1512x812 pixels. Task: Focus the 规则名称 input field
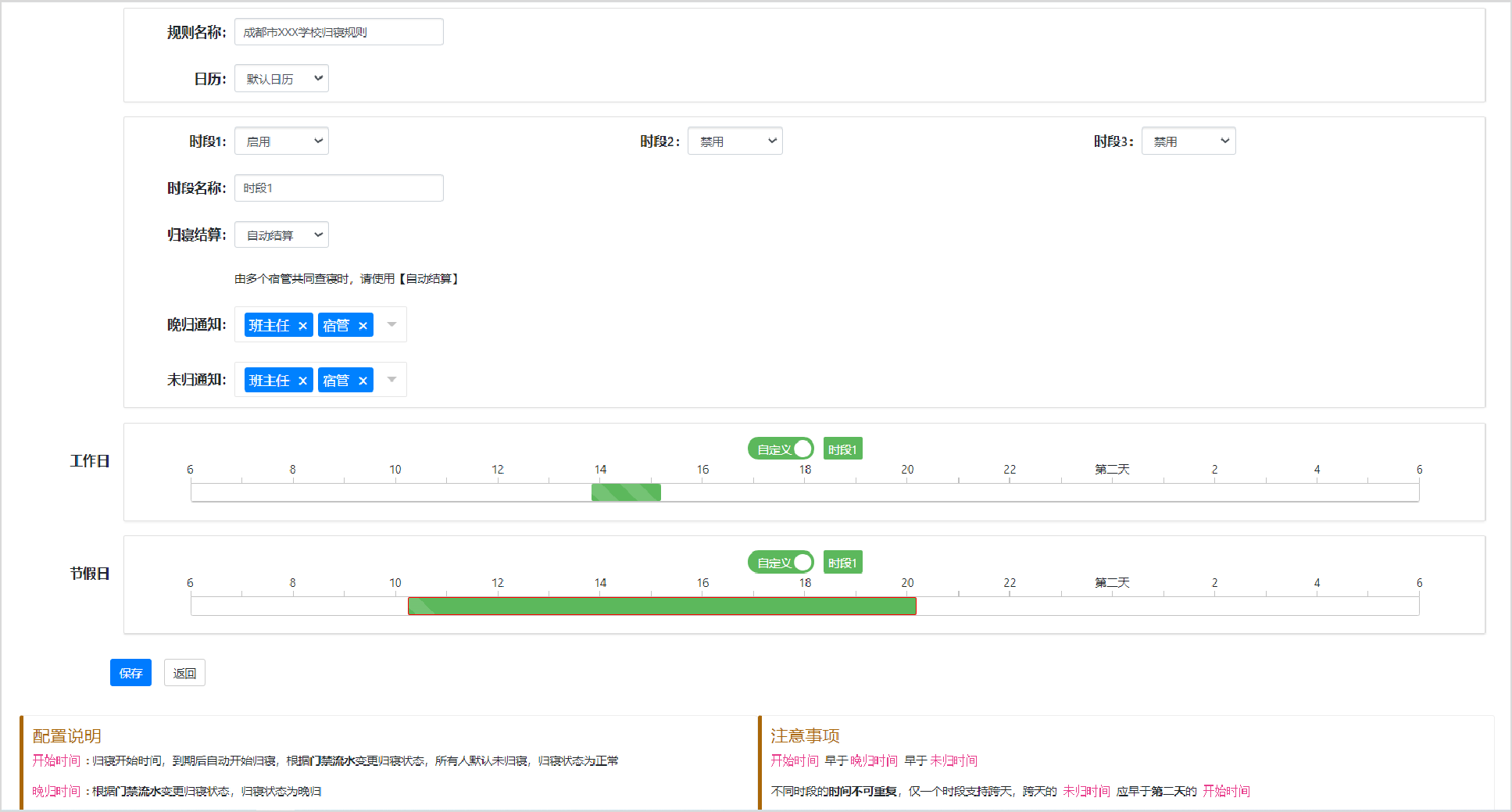click(339, 32)
